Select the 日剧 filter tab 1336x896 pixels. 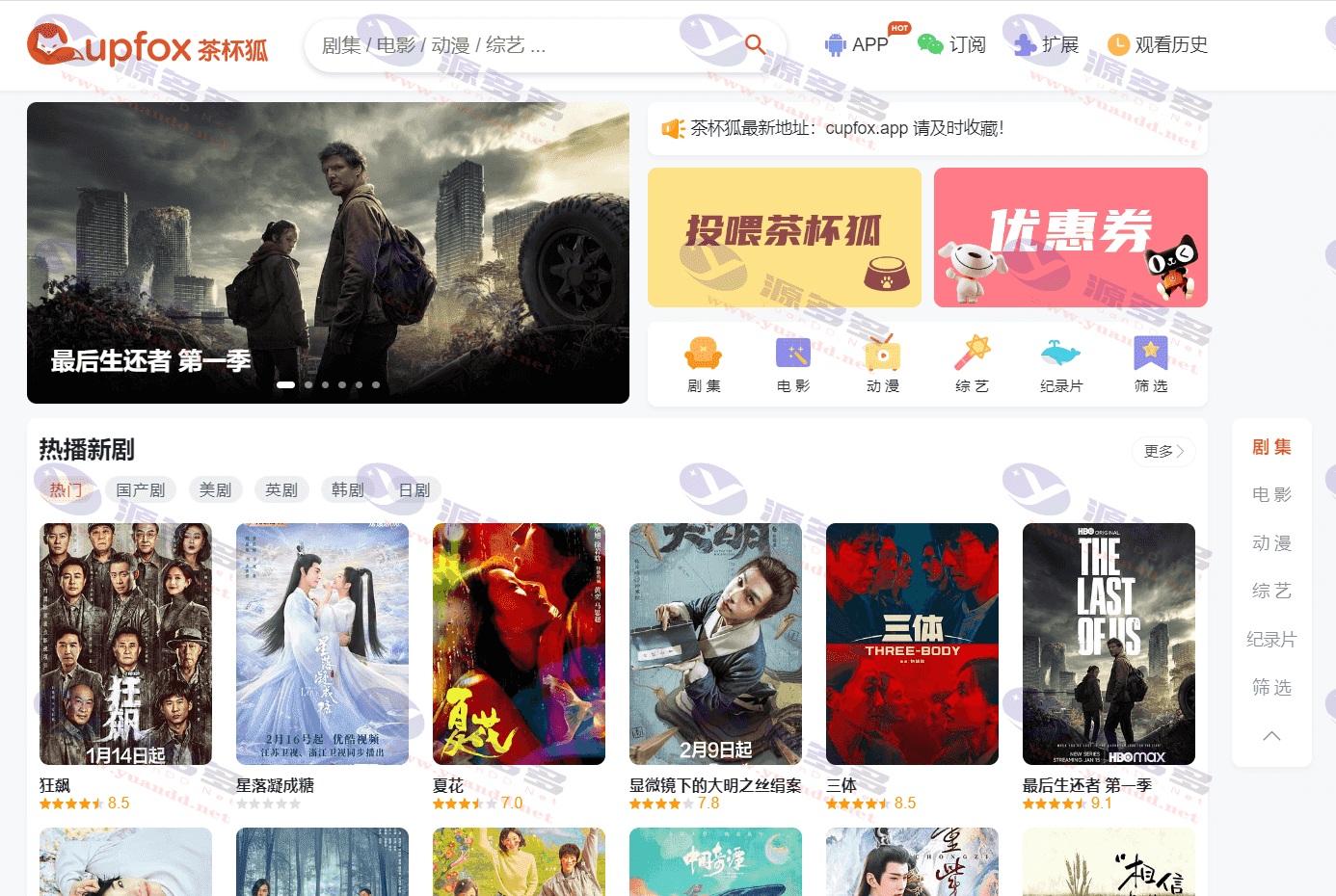point(414,489)
